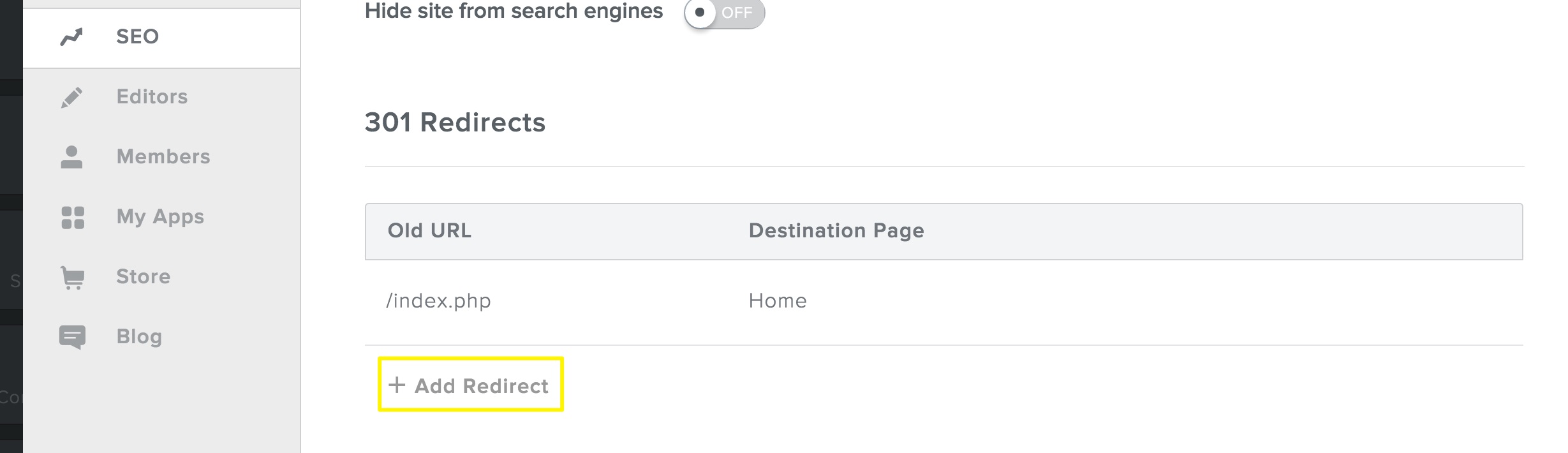Click the Home destination page cell
The height and width of the screenshot is (453, 1568).
pos(778,301)
